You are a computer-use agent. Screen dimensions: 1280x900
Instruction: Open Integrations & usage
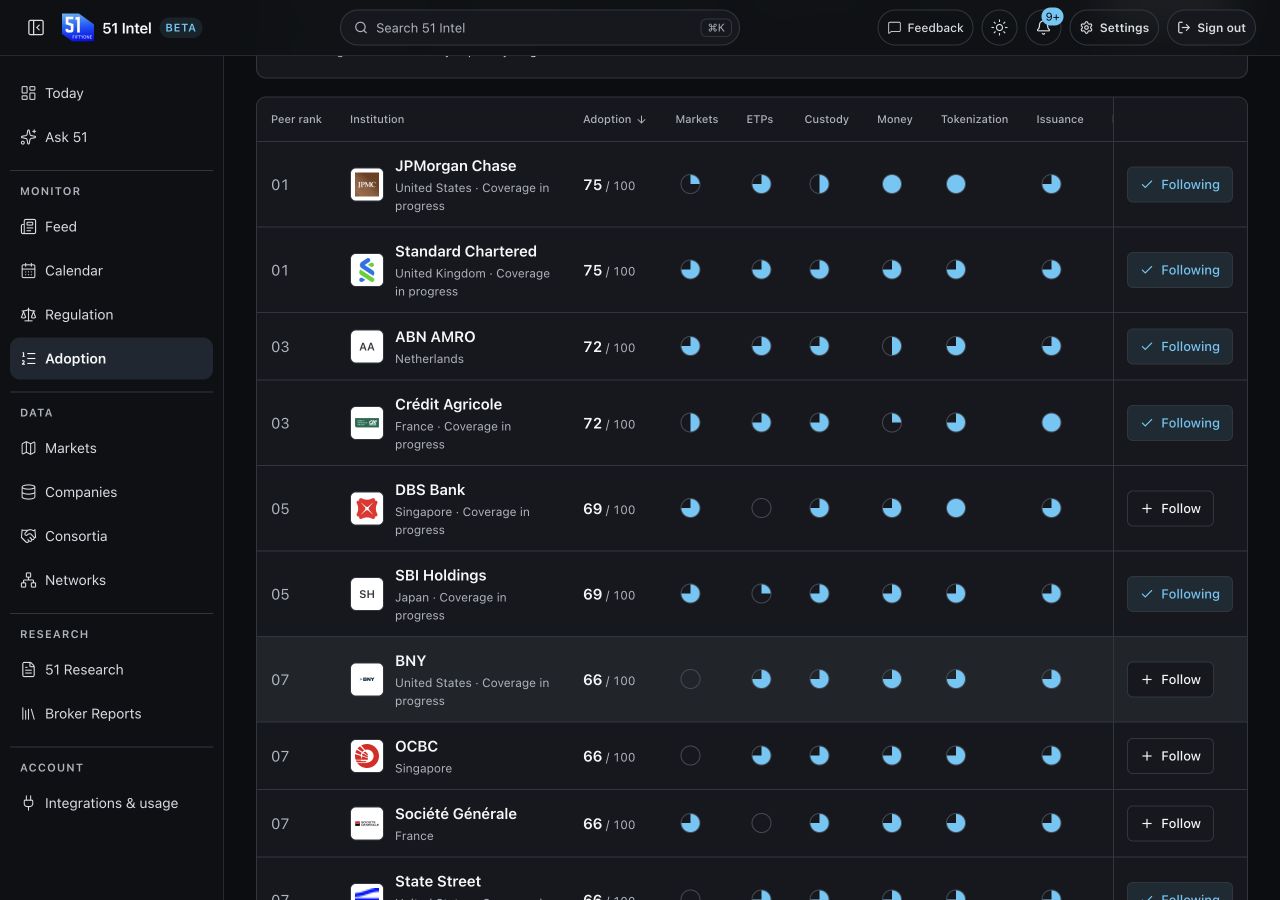pyautogui.click(x=111, y=803)
